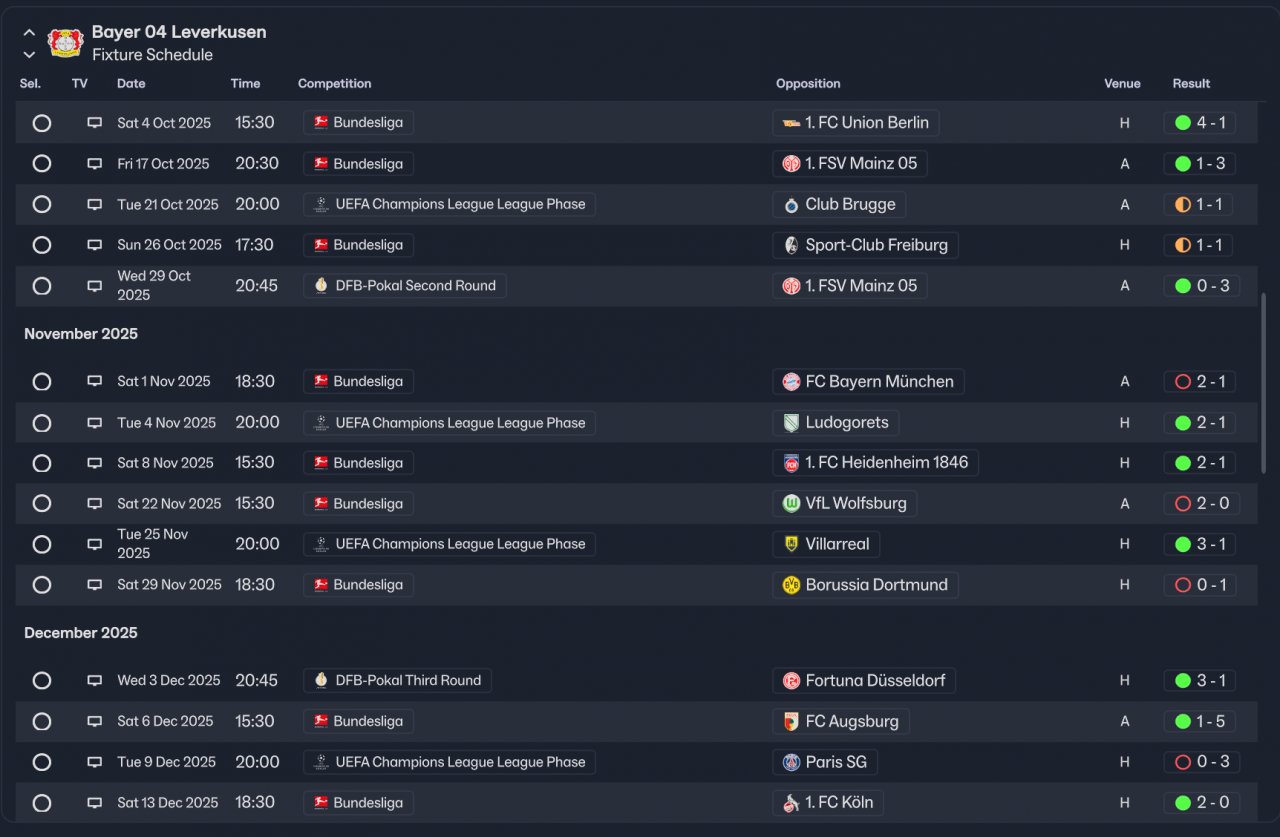Click the TV icon for the Club Brugge match

coord(94,205)
